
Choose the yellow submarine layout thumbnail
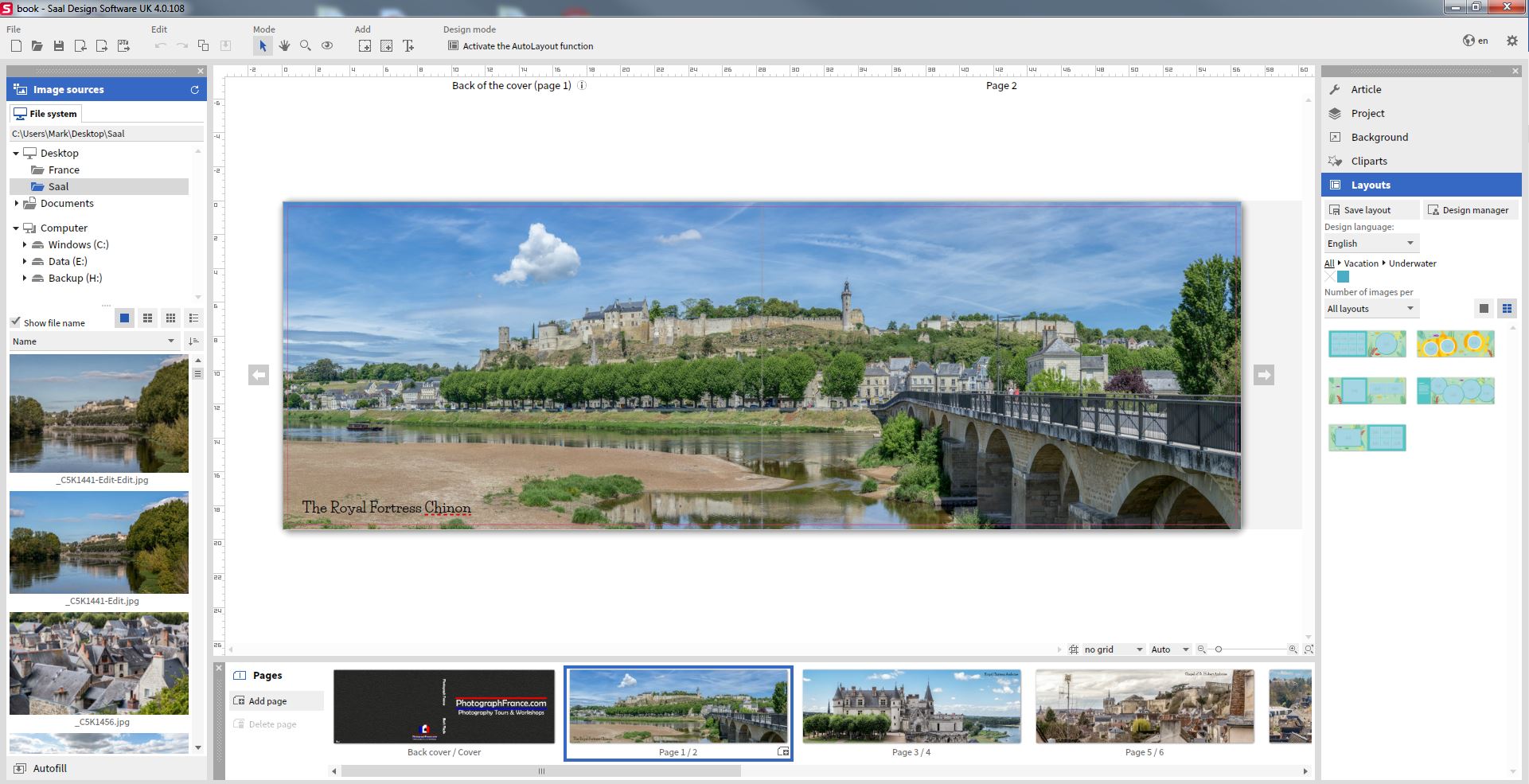point(1455,345)
